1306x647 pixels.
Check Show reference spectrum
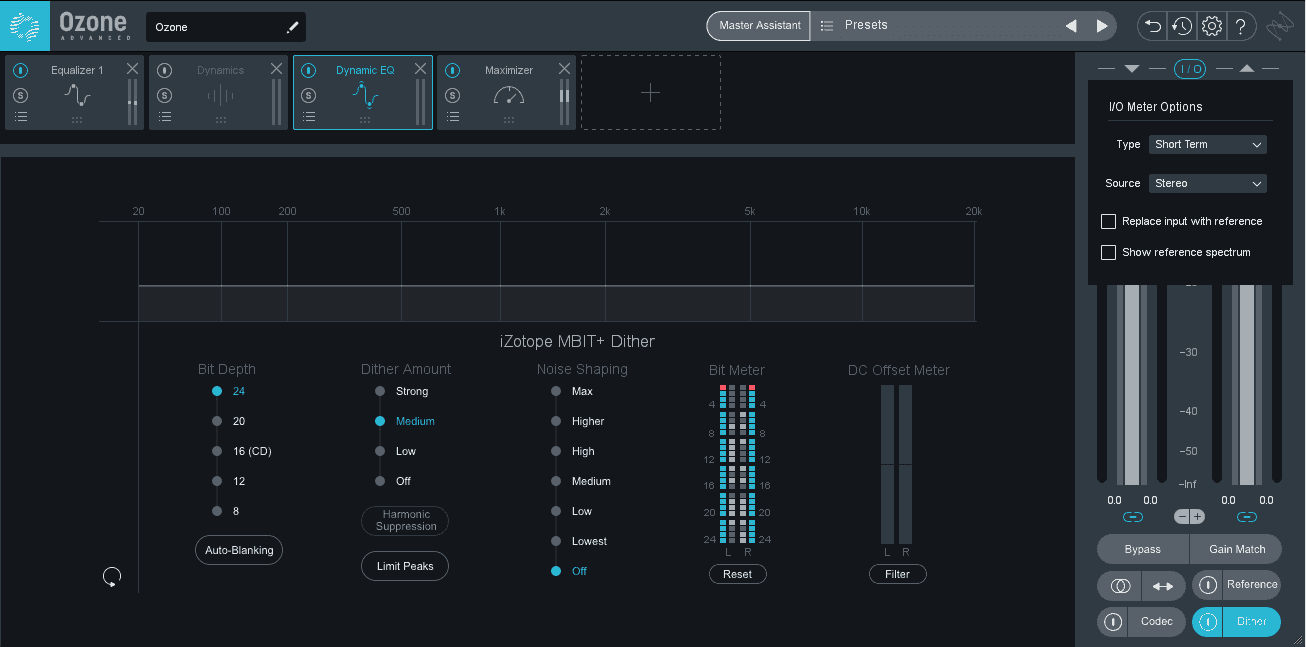(x=1108, y=252)
